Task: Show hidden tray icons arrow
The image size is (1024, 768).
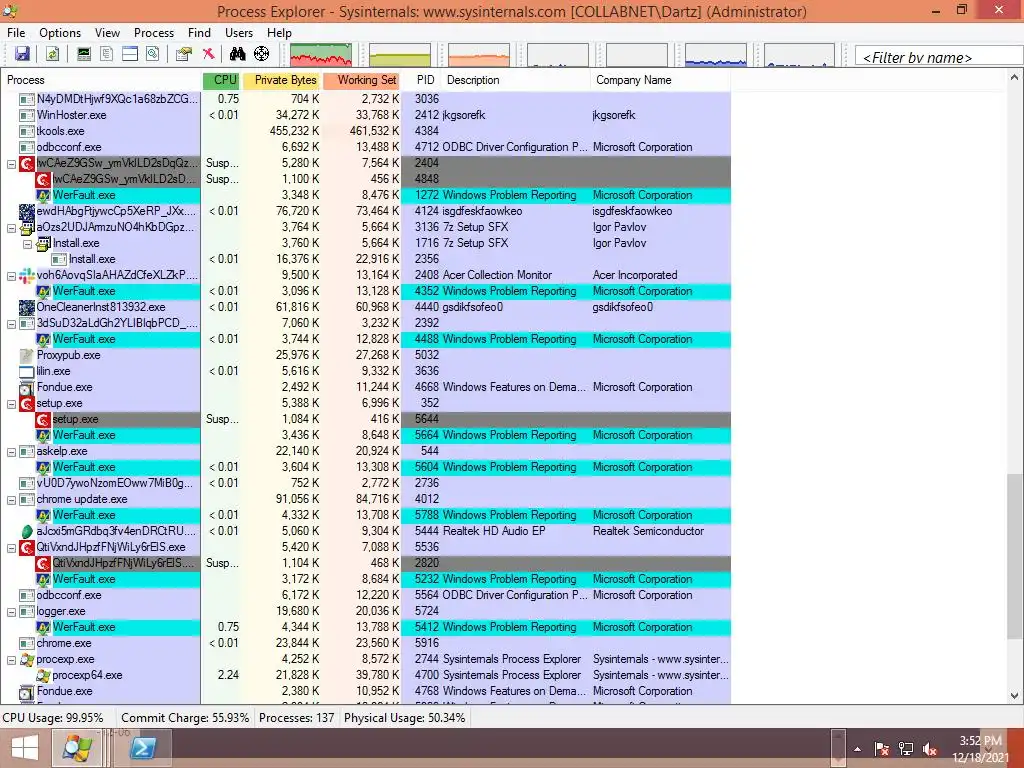Action: tap(857, 749)
